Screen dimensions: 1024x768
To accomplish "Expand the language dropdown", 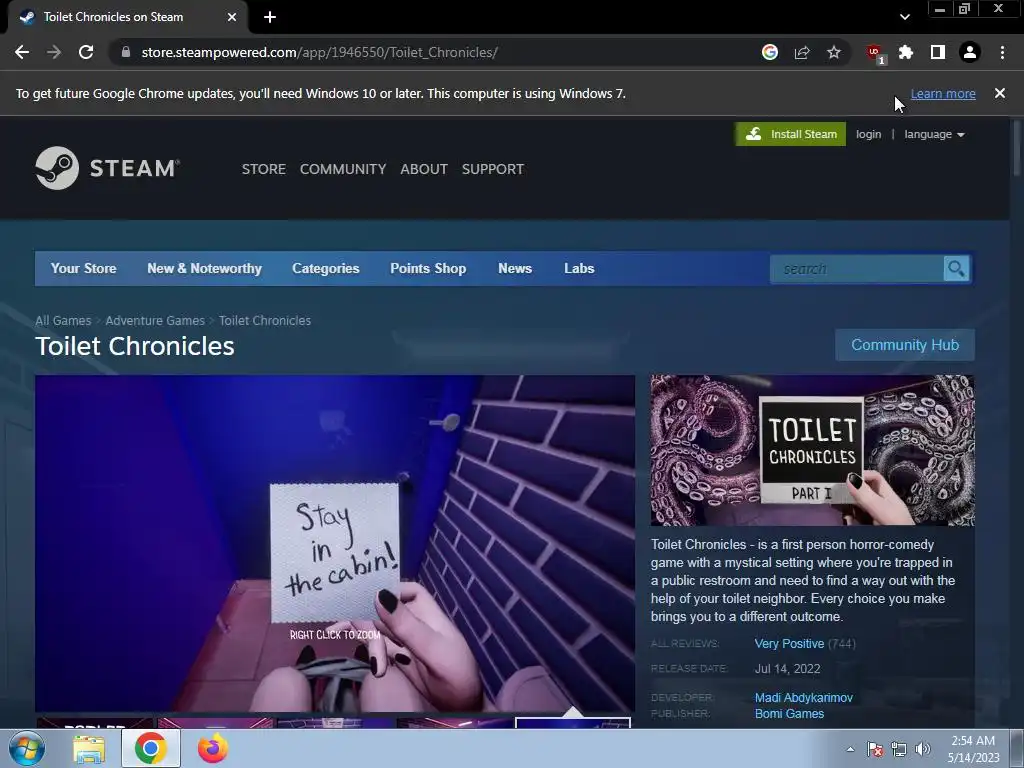I will coord(935,134).
